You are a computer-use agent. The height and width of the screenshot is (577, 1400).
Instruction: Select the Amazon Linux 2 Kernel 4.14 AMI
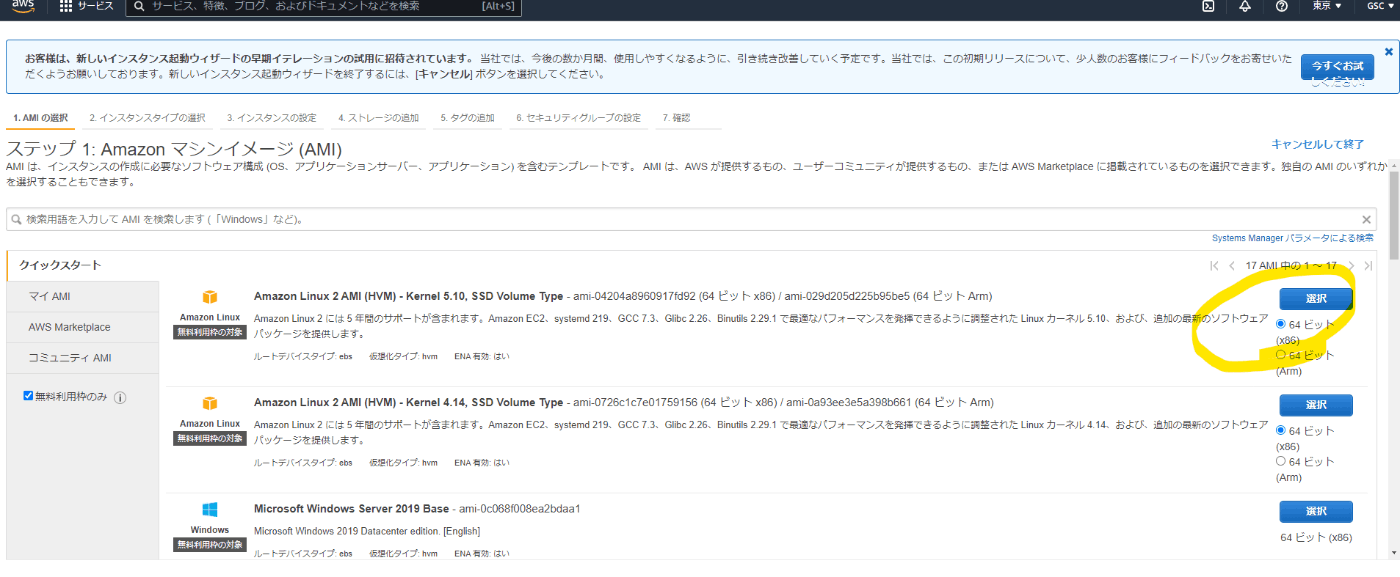pyautogui.click(x=1316, y=405)
